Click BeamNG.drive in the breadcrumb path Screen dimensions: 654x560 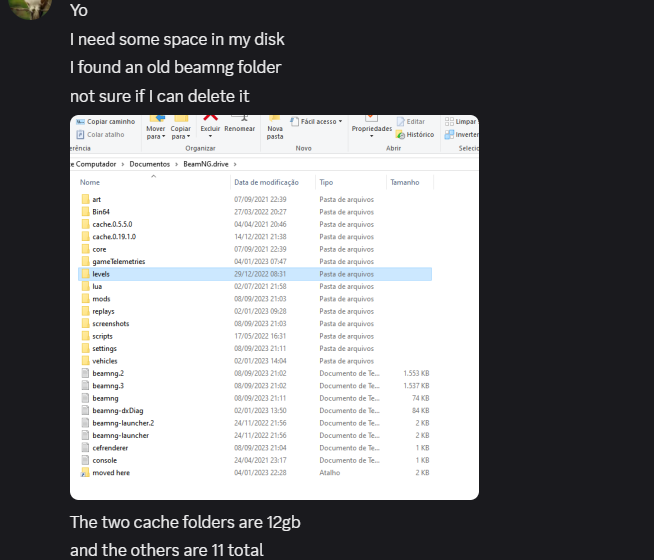(206, 164)
